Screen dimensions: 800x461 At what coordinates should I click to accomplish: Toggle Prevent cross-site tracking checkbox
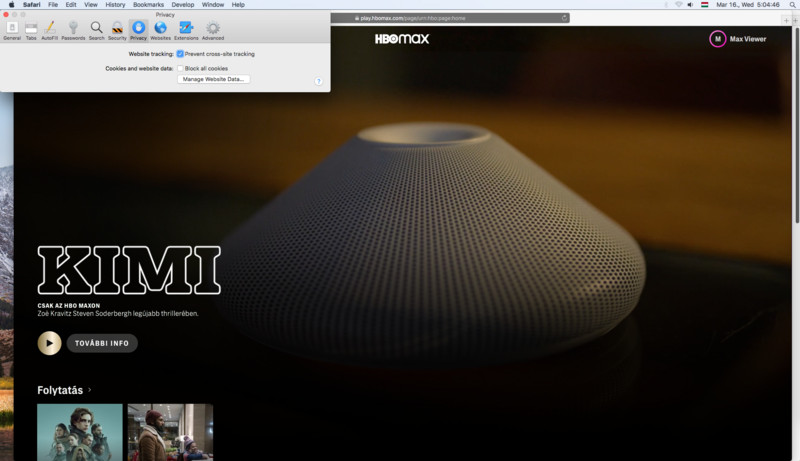(180, 54)
